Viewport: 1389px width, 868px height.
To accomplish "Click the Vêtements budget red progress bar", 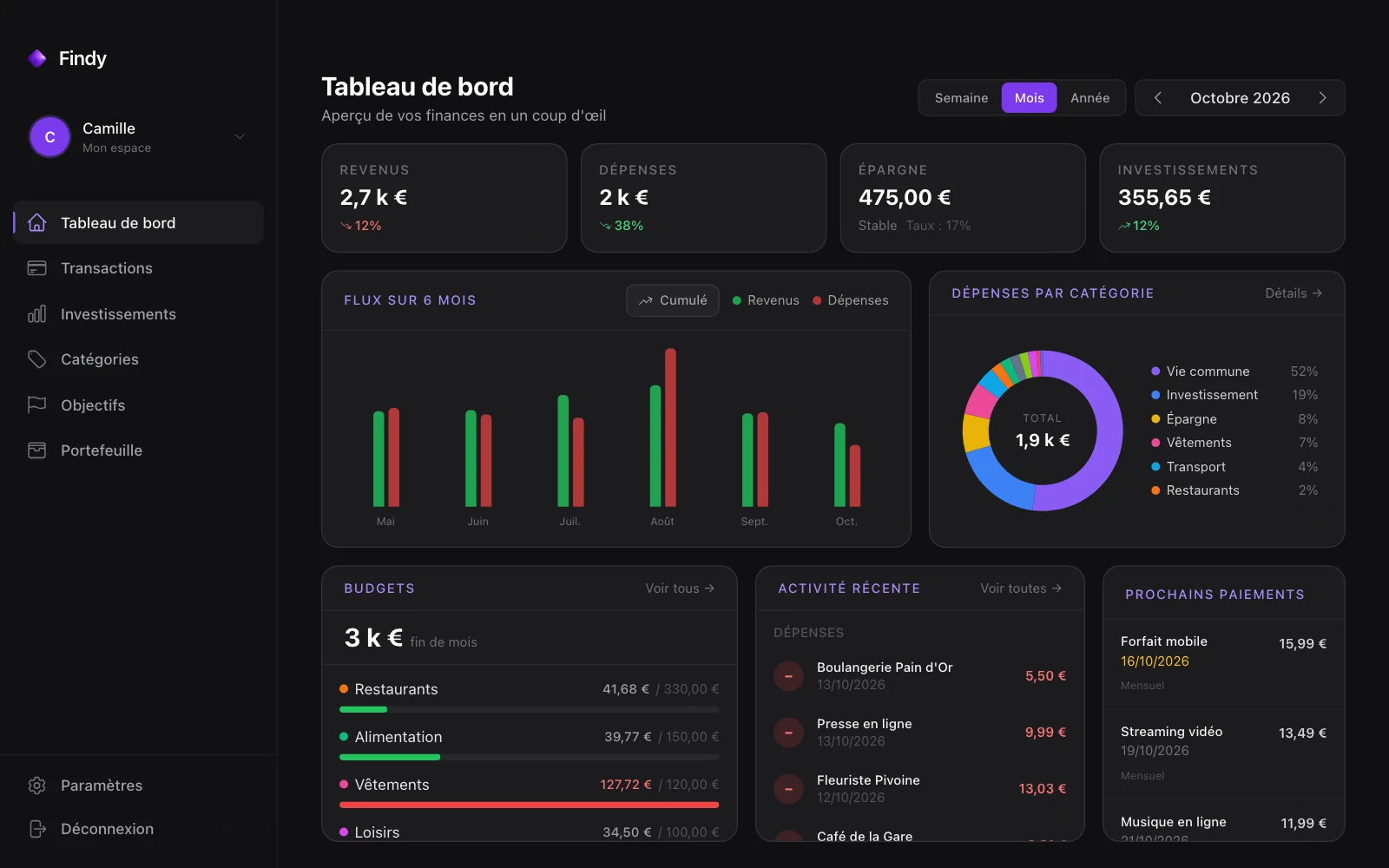I will 529,805.
